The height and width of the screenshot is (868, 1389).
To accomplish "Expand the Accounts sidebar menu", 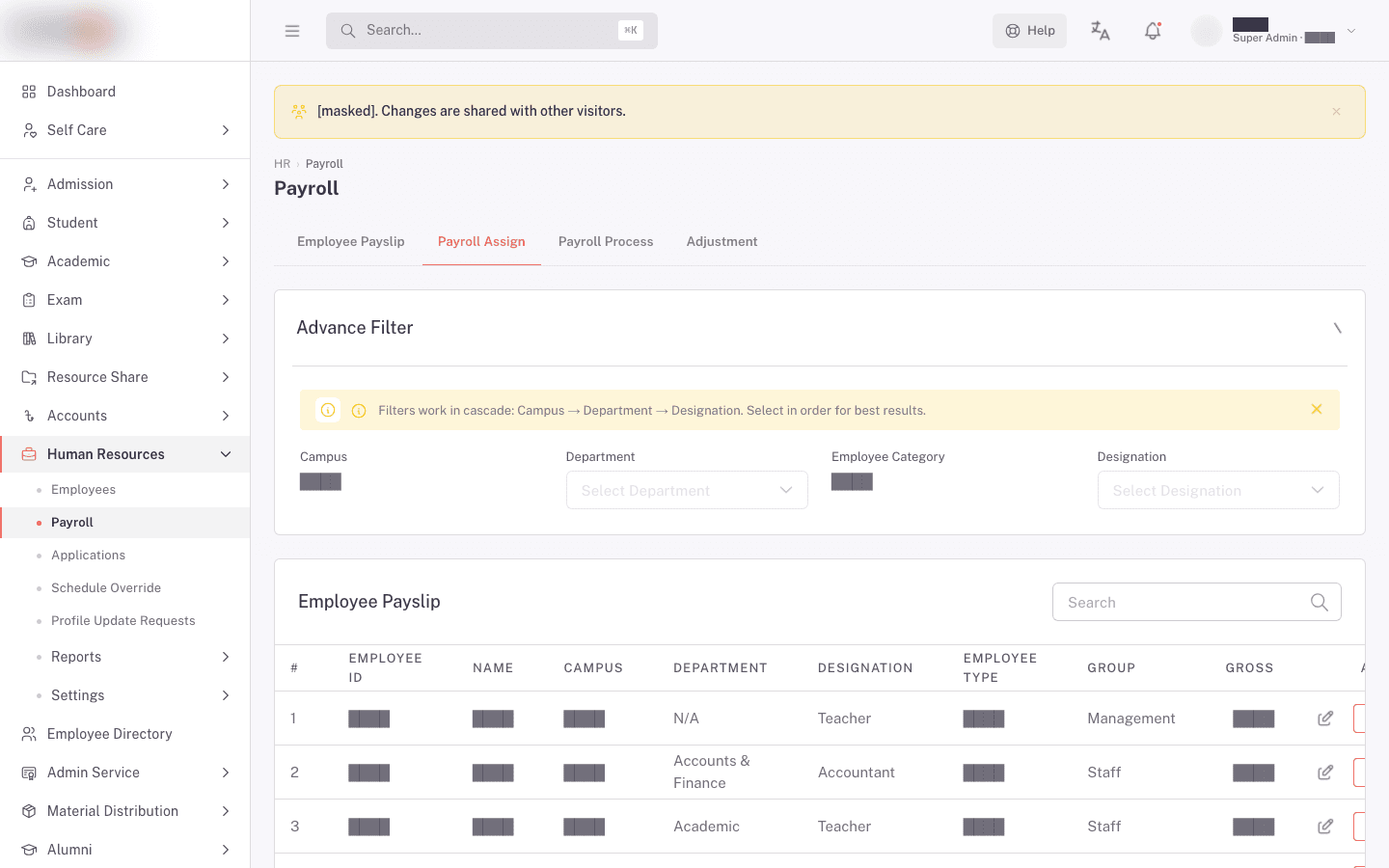I will coord(125,416).
